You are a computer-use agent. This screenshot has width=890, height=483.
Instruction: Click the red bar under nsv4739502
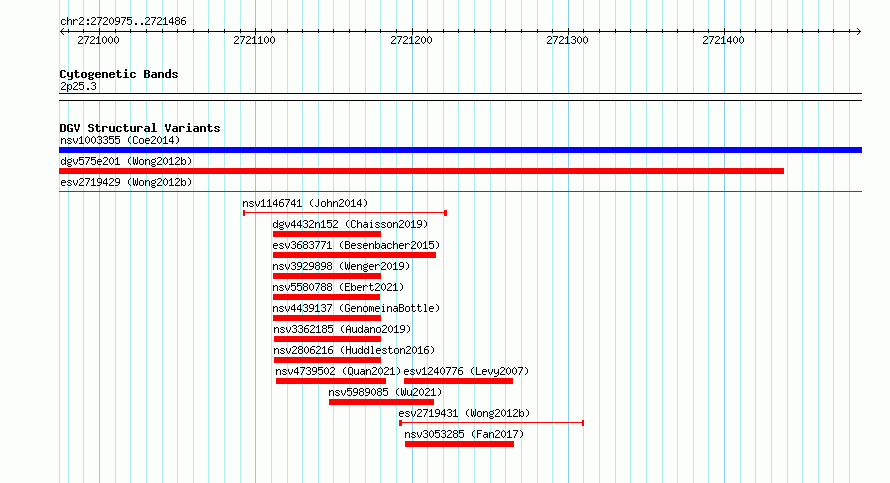pos(331,381)
